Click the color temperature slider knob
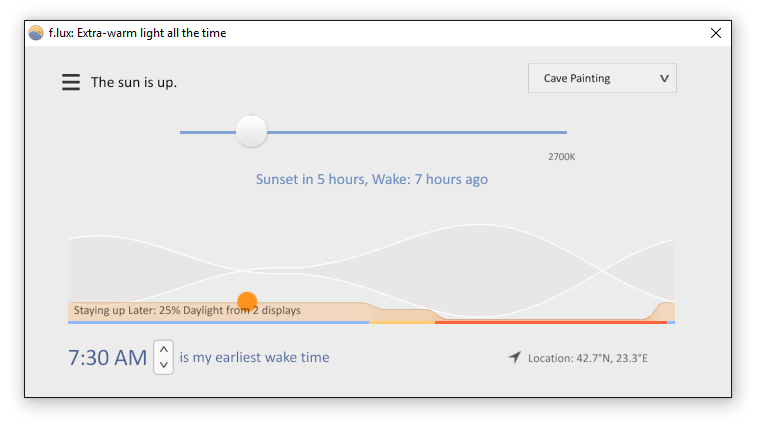Image resolution: width=760 pixels, height=429 pixels. [x=251, y=131]
